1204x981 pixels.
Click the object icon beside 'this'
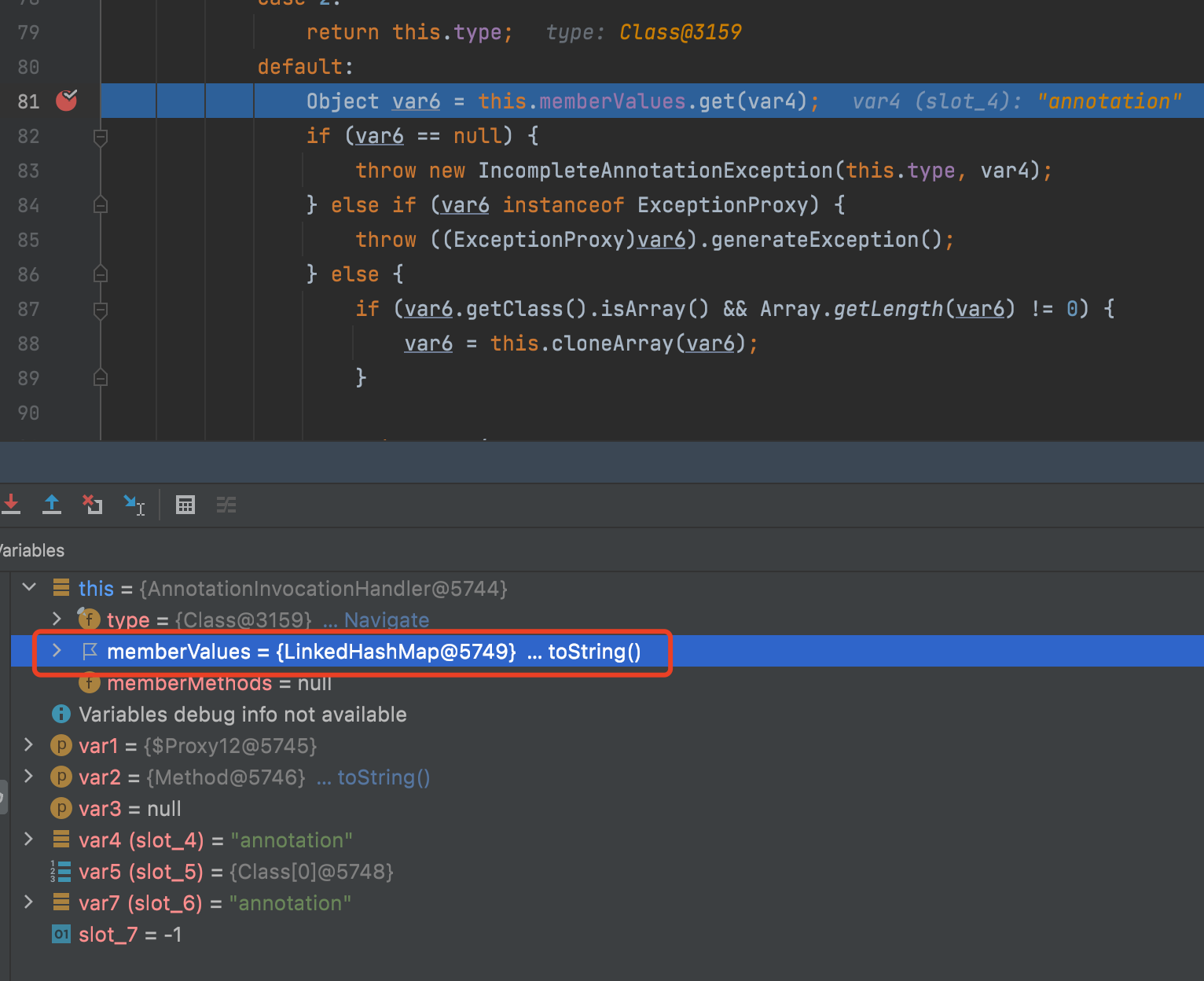(61, 588)
